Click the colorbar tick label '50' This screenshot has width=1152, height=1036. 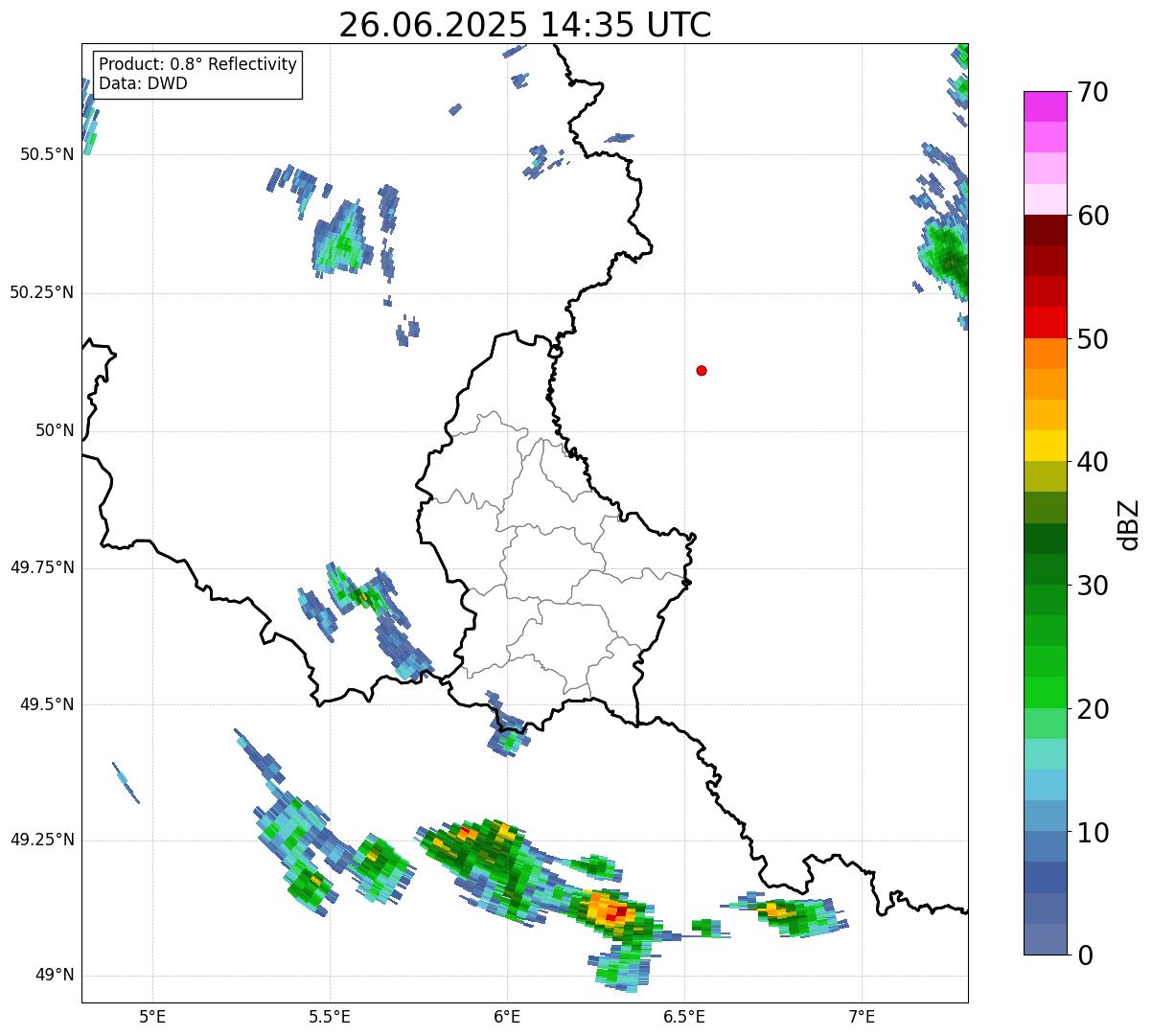1093,339
